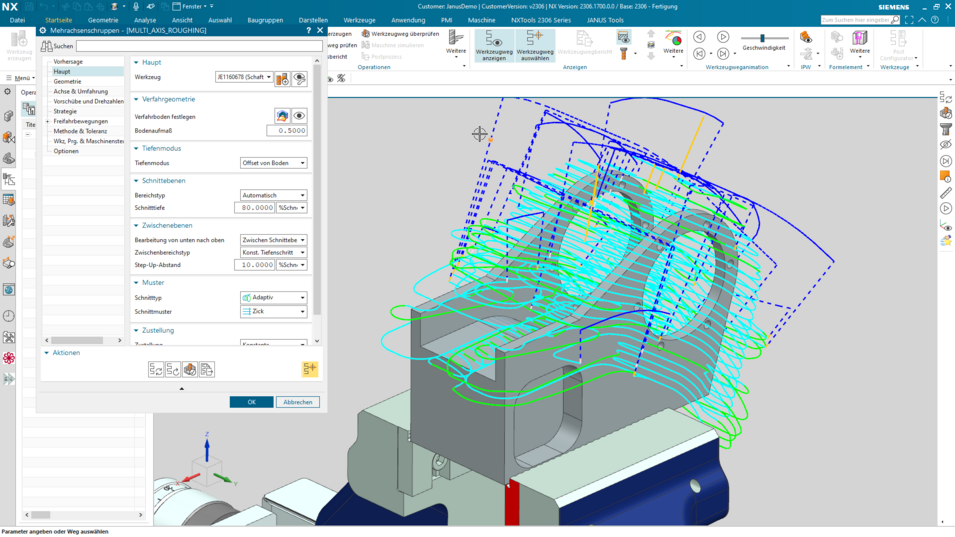
Task: Select Strategie in the dialog tree
Action: pyautogui.click(x=65, y=111)
